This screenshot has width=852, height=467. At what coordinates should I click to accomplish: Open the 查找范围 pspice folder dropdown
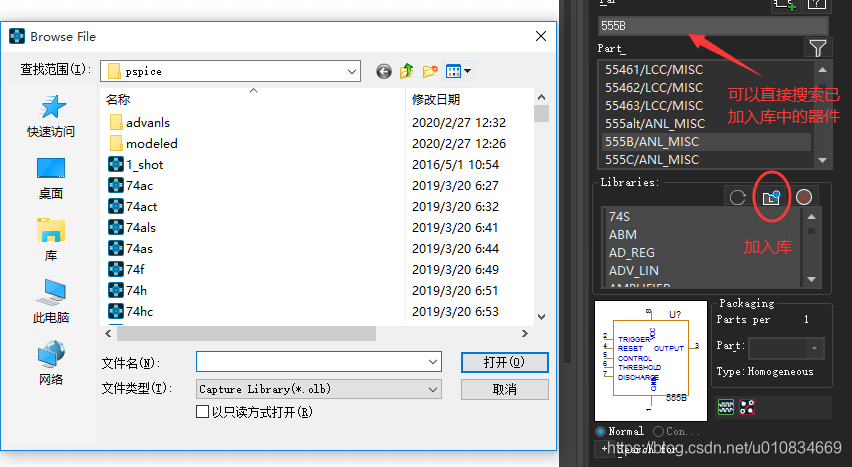click(352, 71)
